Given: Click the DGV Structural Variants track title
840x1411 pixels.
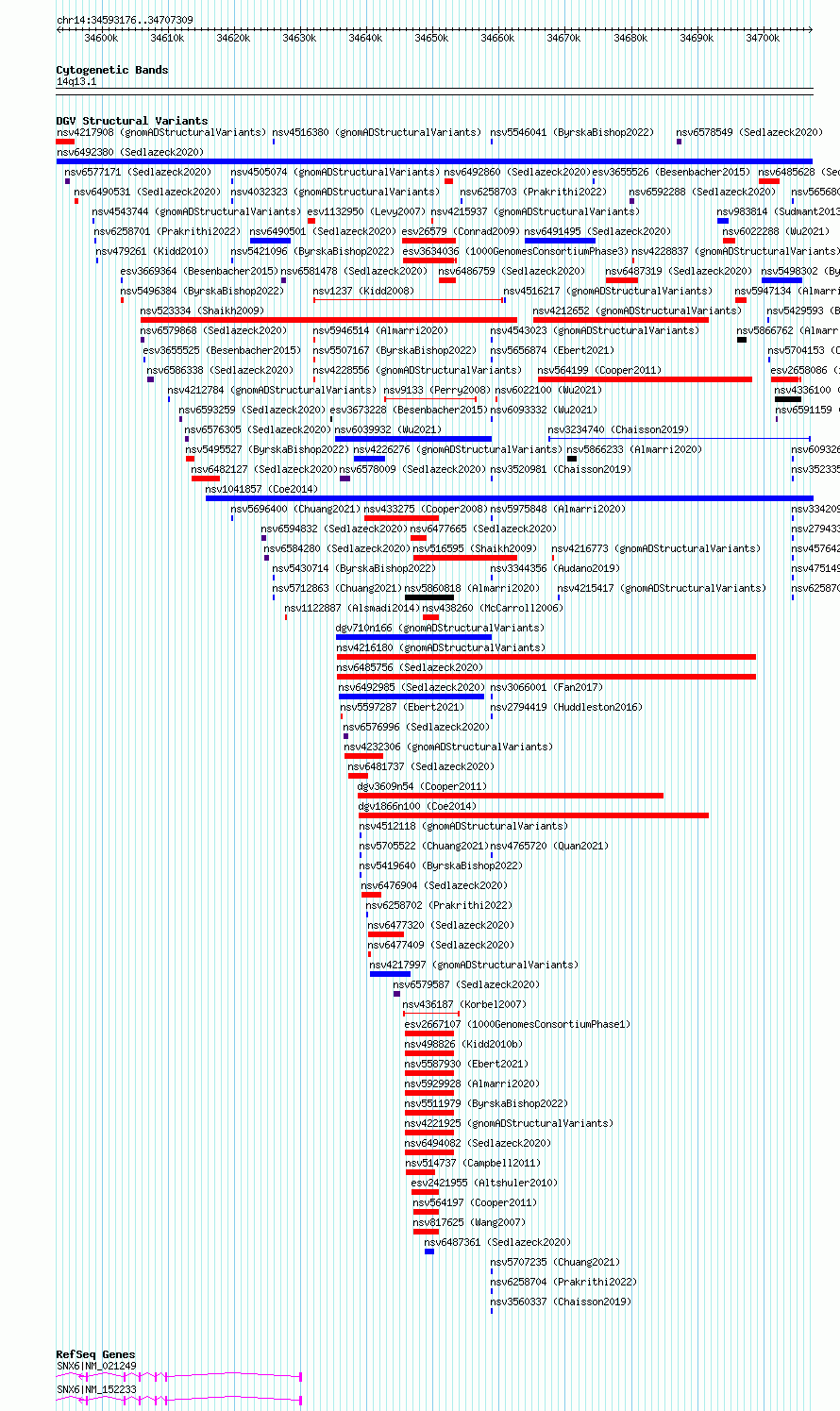Looking at the screenshot, I should click(x=131, y=121).
